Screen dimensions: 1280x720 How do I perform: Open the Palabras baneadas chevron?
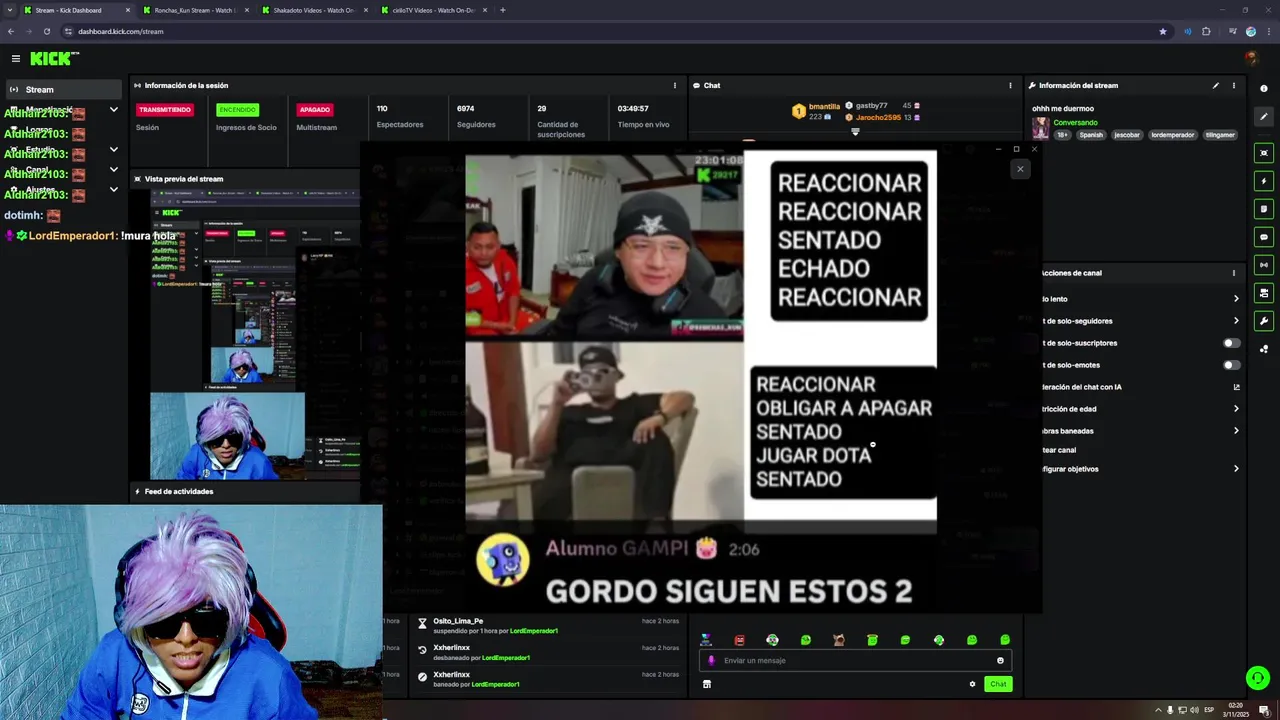click(x=1236, y=431)
